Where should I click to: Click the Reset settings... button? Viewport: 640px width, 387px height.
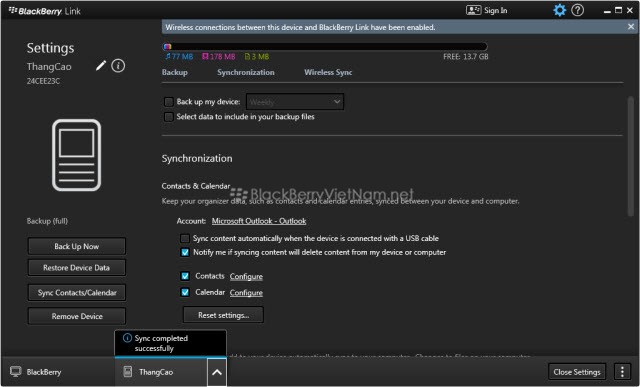(223, 315)
